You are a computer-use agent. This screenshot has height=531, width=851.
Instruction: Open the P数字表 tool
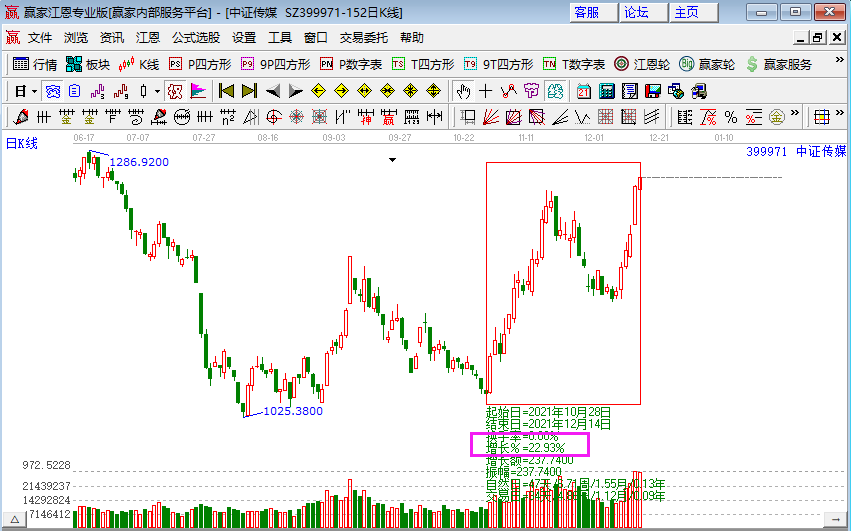tap(351, 65)
